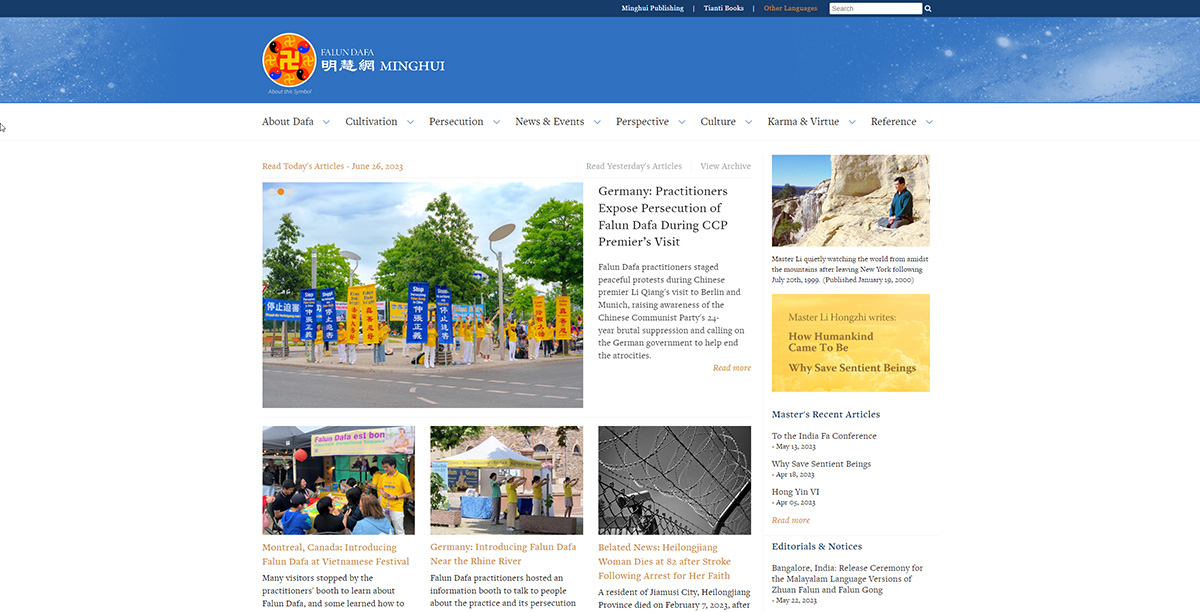Open the News & Events menu
The height and width of the screenshot is (612, 1200).
(x=549, y=122)
